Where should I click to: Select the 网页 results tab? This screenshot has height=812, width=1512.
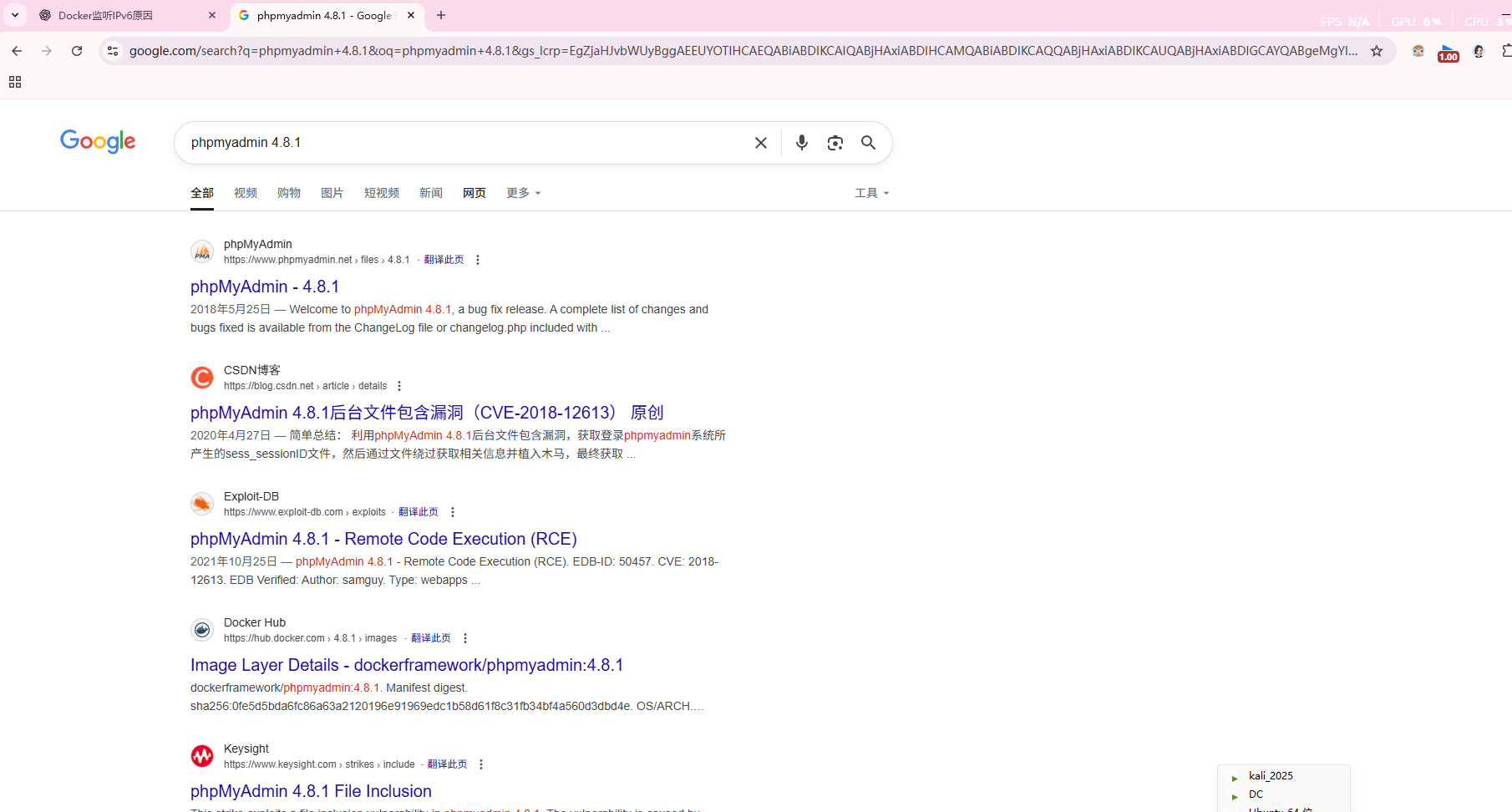(x=474, y=193)
